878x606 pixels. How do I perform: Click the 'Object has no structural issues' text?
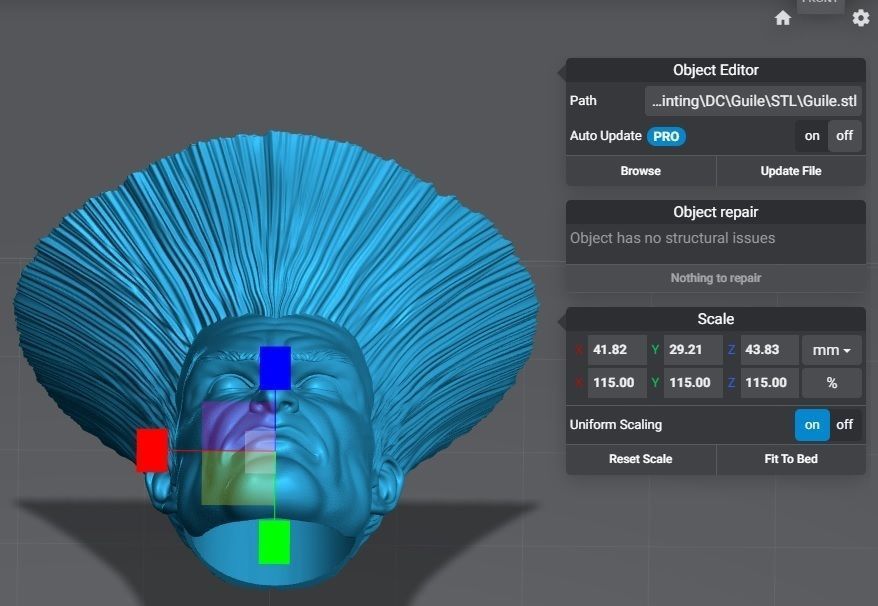coord(672,239)
